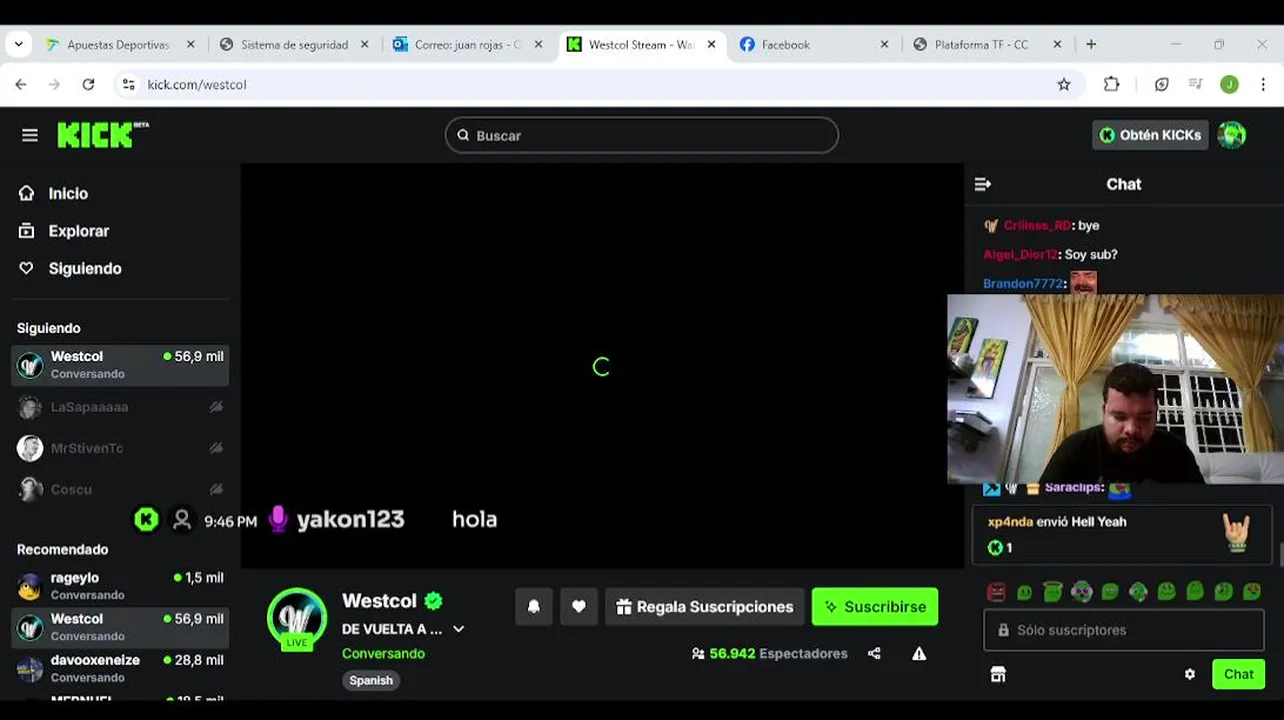The width and height of the screenshot is (1284, 720).
Task: Open the offline Coscu channel
Action: [x=120, y=489]
